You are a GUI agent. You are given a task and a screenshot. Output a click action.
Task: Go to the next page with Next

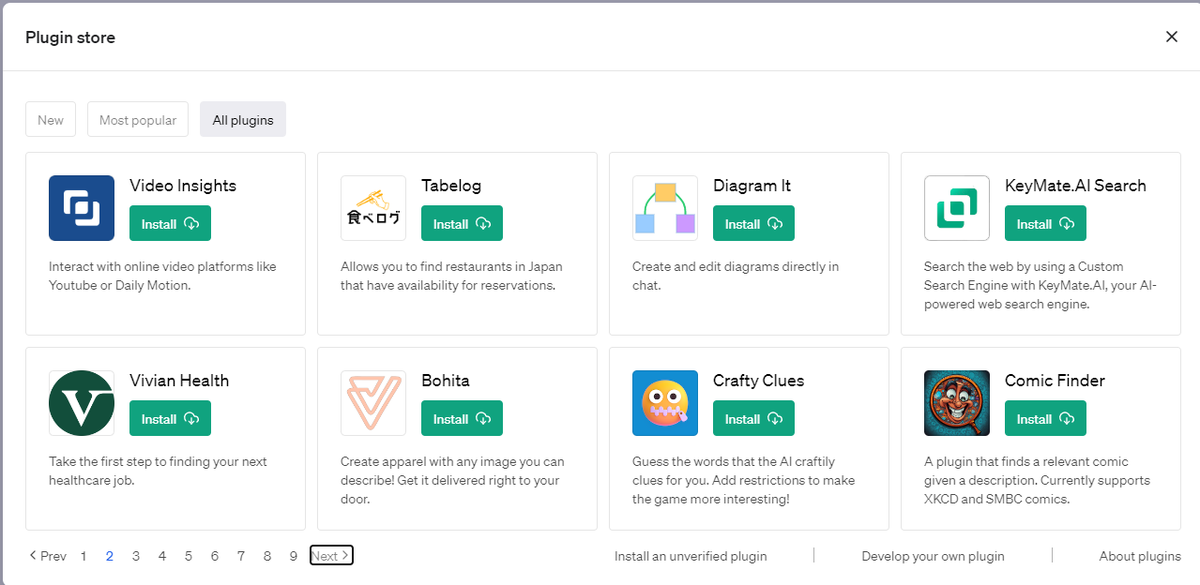pos(331,556)
